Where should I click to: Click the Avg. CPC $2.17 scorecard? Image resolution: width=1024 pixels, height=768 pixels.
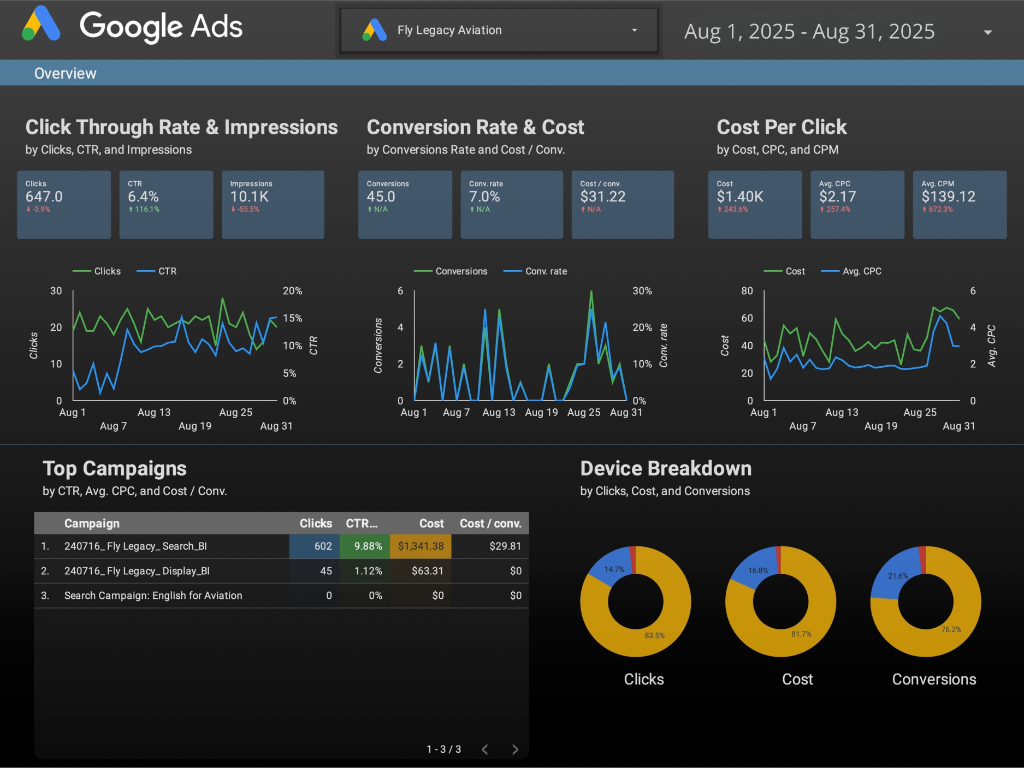tap(857, 204)
